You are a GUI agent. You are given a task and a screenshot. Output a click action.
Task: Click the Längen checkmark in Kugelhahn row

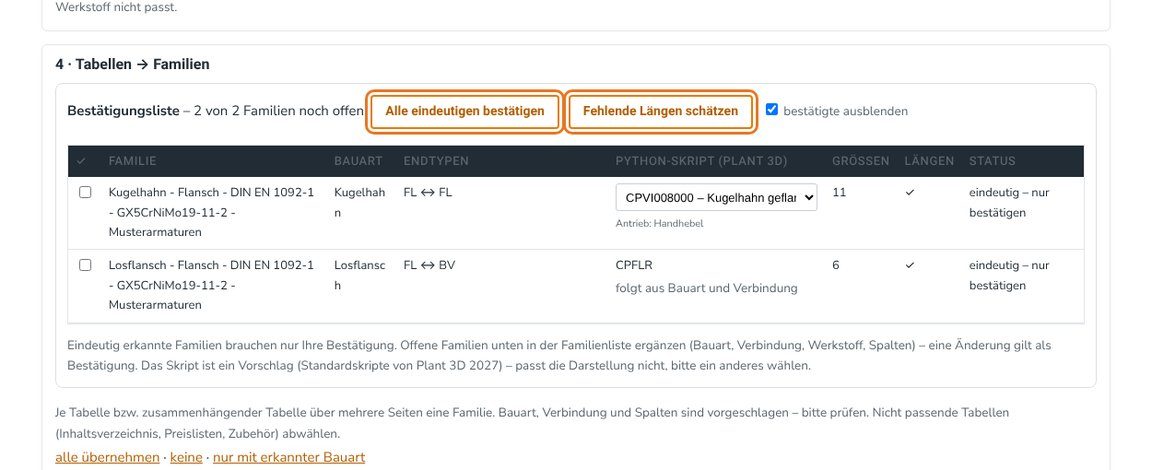click(x=910, y=192)
